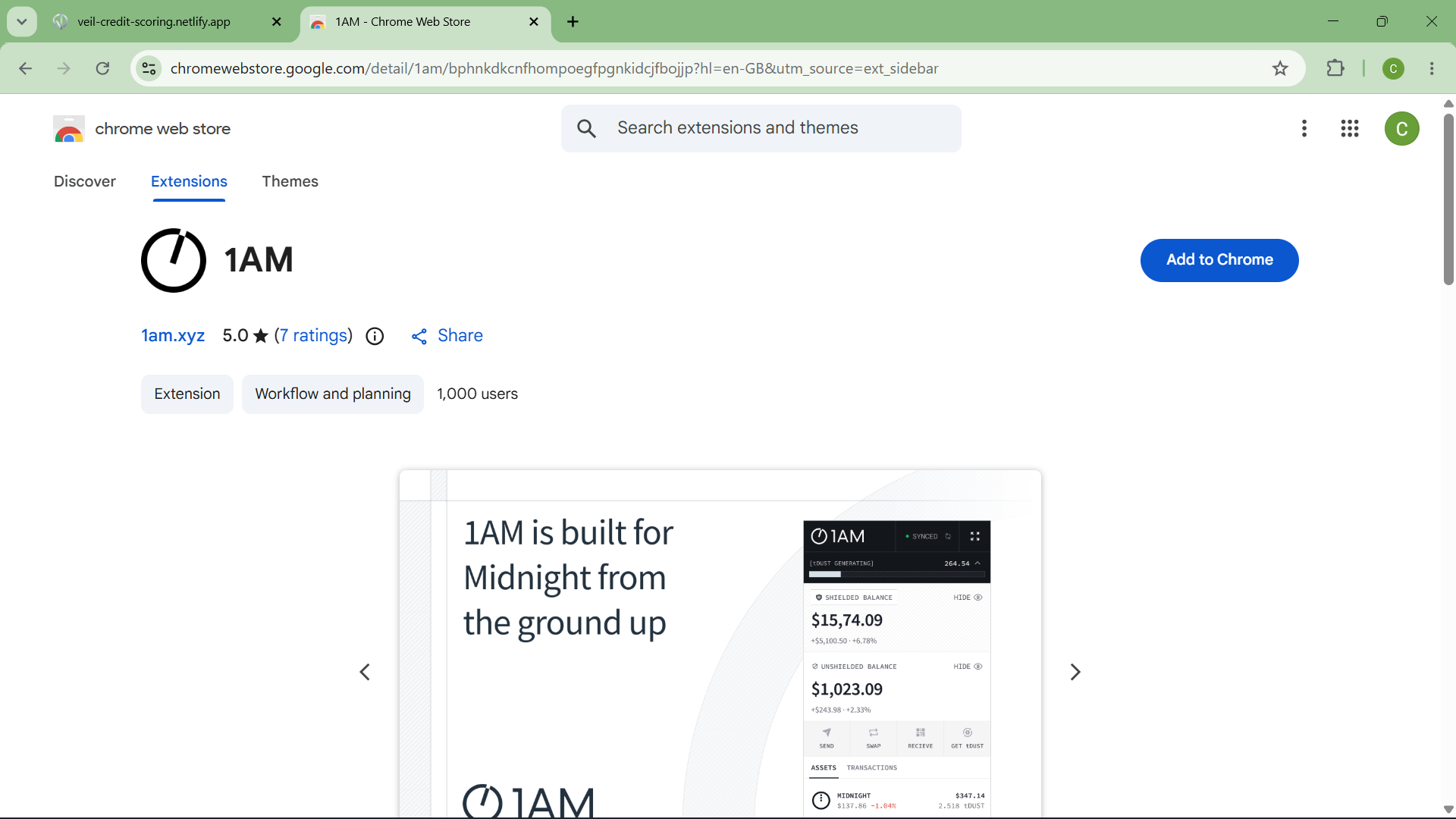1456x819 pixels.
Task: Open the 1am.xyz website link
Action: [173, 335]
